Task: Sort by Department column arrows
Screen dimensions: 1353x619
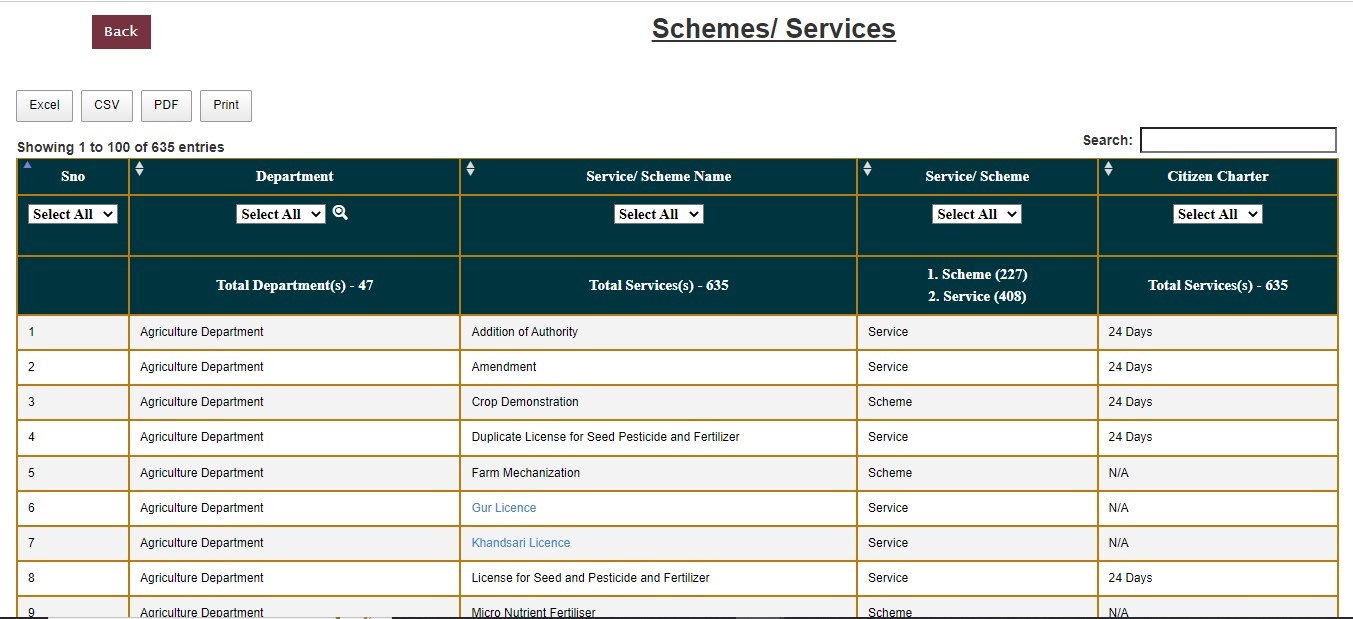Action: pyautogui.click(x=139, y=169)
